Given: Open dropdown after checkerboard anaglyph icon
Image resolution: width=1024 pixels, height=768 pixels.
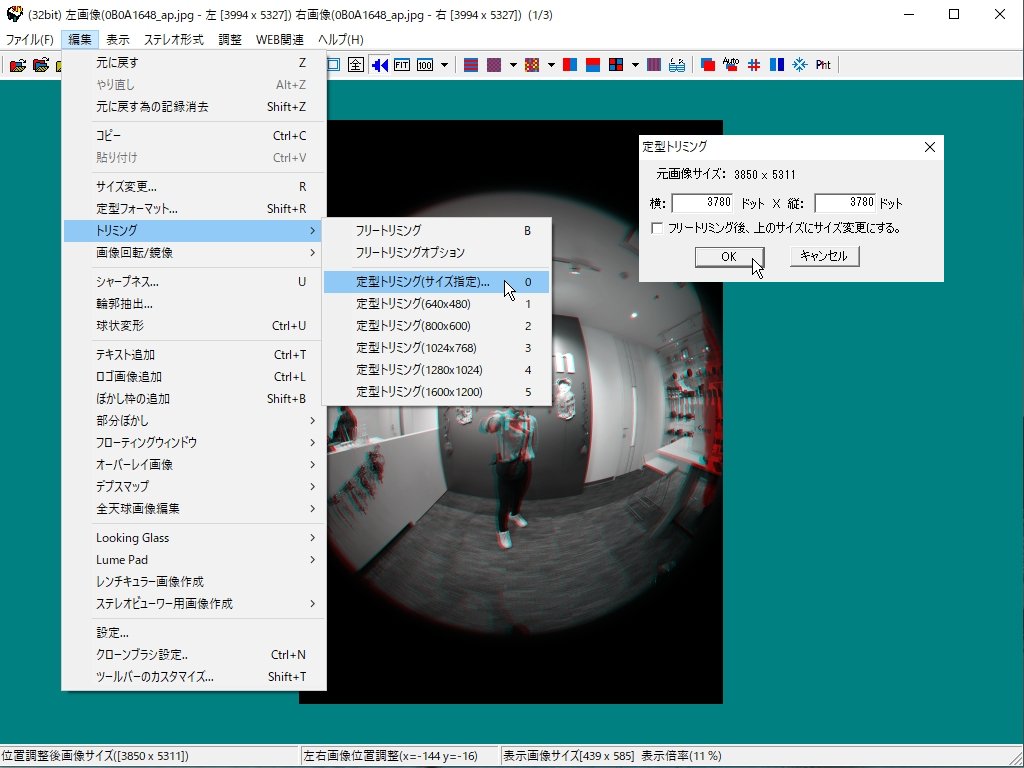Looking at the screenshot, I should tap(551, 65).
